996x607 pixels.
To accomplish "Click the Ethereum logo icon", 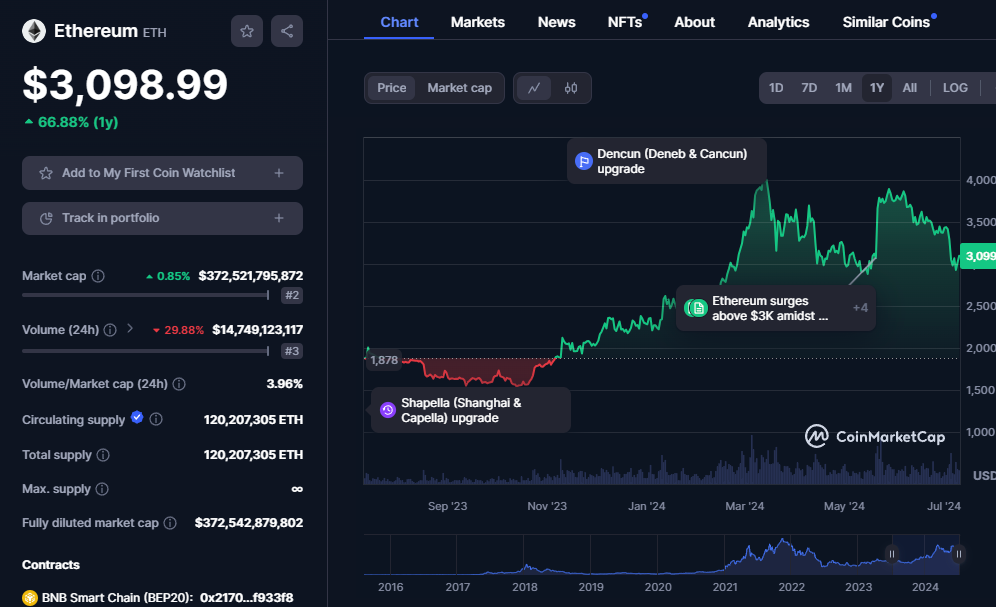I will 34,31.
